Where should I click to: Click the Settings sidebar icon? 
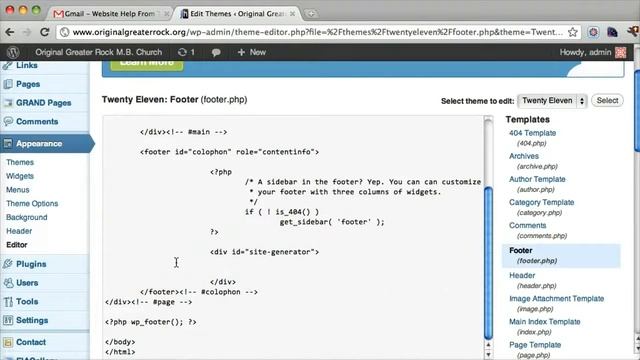8,320
